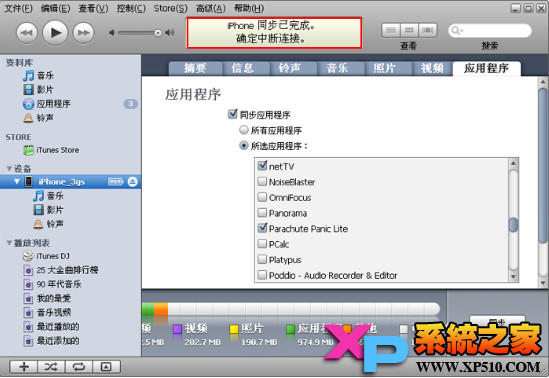549x378 pixels.
Task: Switch to the 铃声 tab
Action: coord(293,68)
